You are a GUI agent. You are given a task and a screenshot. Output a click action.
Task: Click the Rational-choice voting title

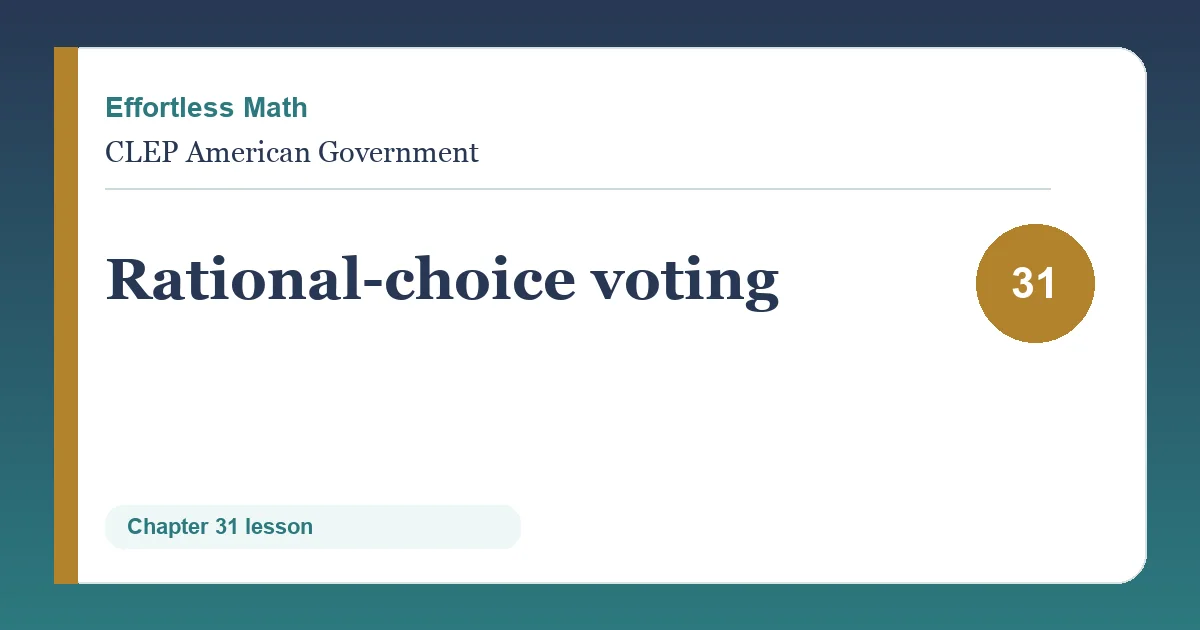tap(442, 280)
